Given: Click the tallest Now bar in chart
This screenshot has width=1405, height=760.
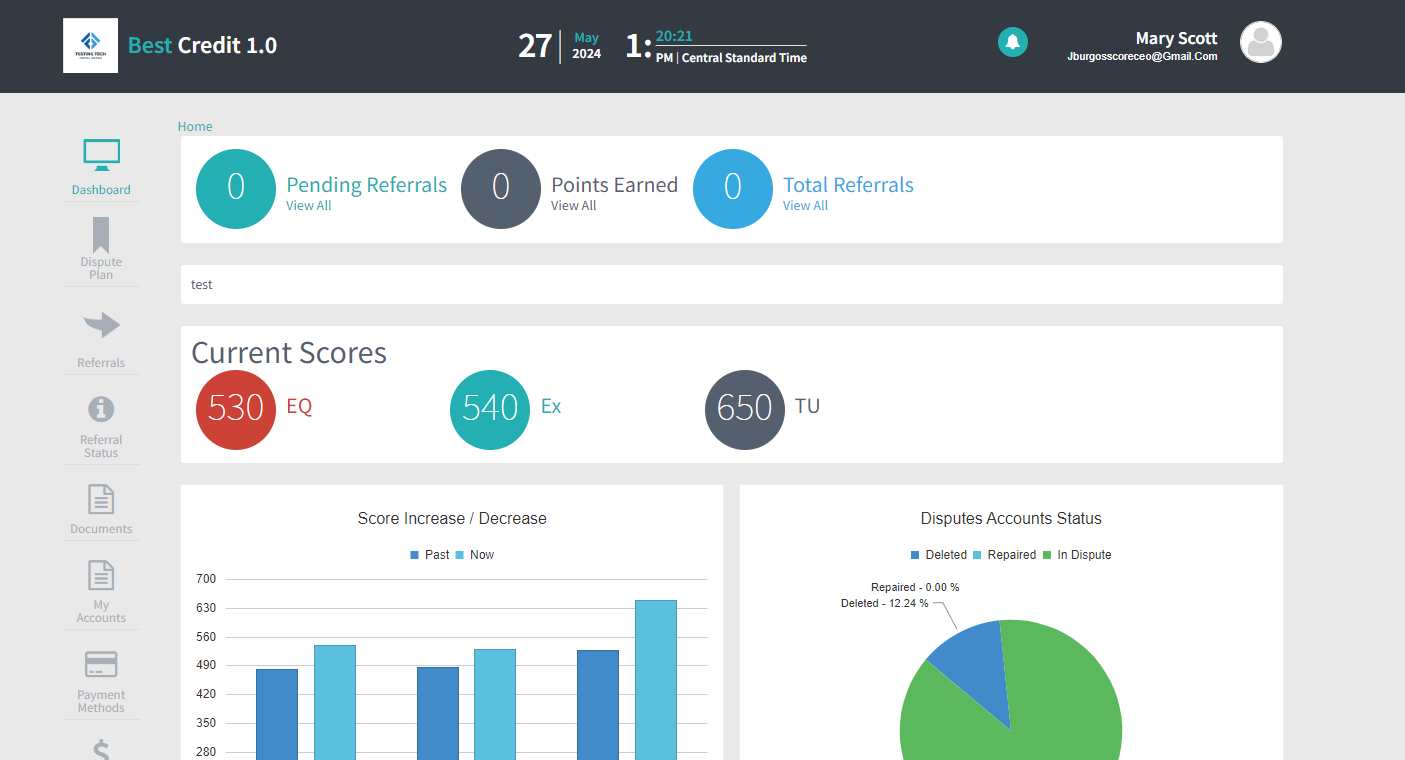Looking at the screenshot, I should pyautogui.click(x=656, y=680).
